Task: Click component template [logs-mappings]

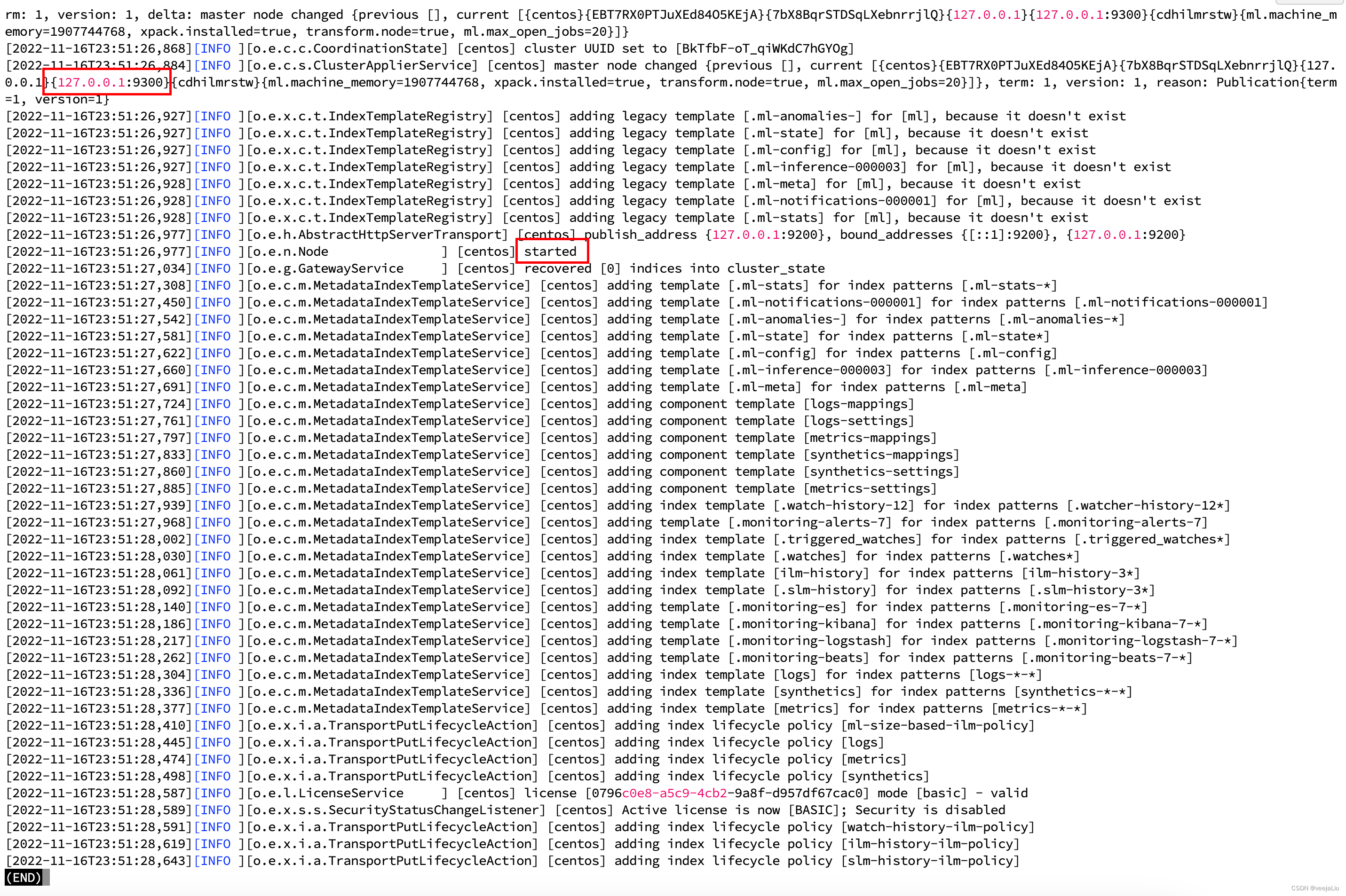Action: point(859,404)
